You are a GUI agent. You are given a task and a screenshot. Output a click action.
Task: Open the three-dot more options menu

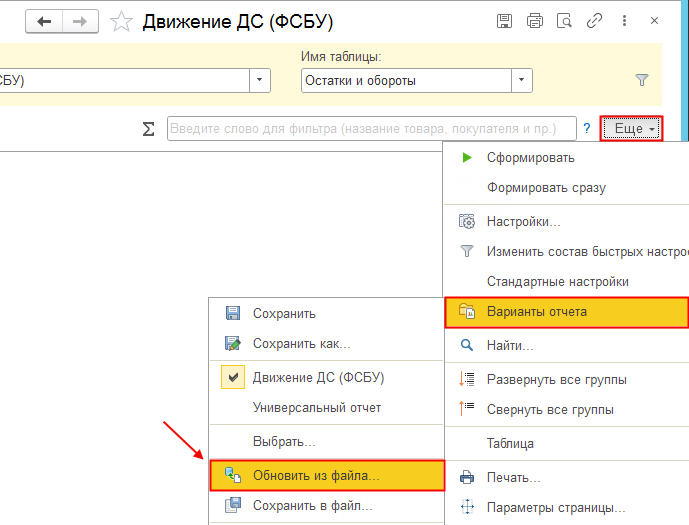click(624, 21)
